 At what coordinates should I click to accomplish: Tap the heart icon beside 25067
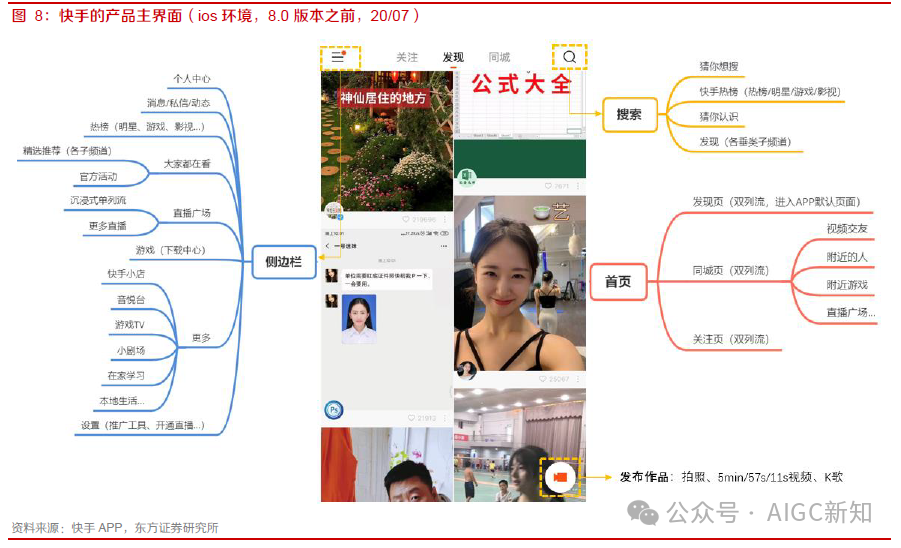pos(542,379)
